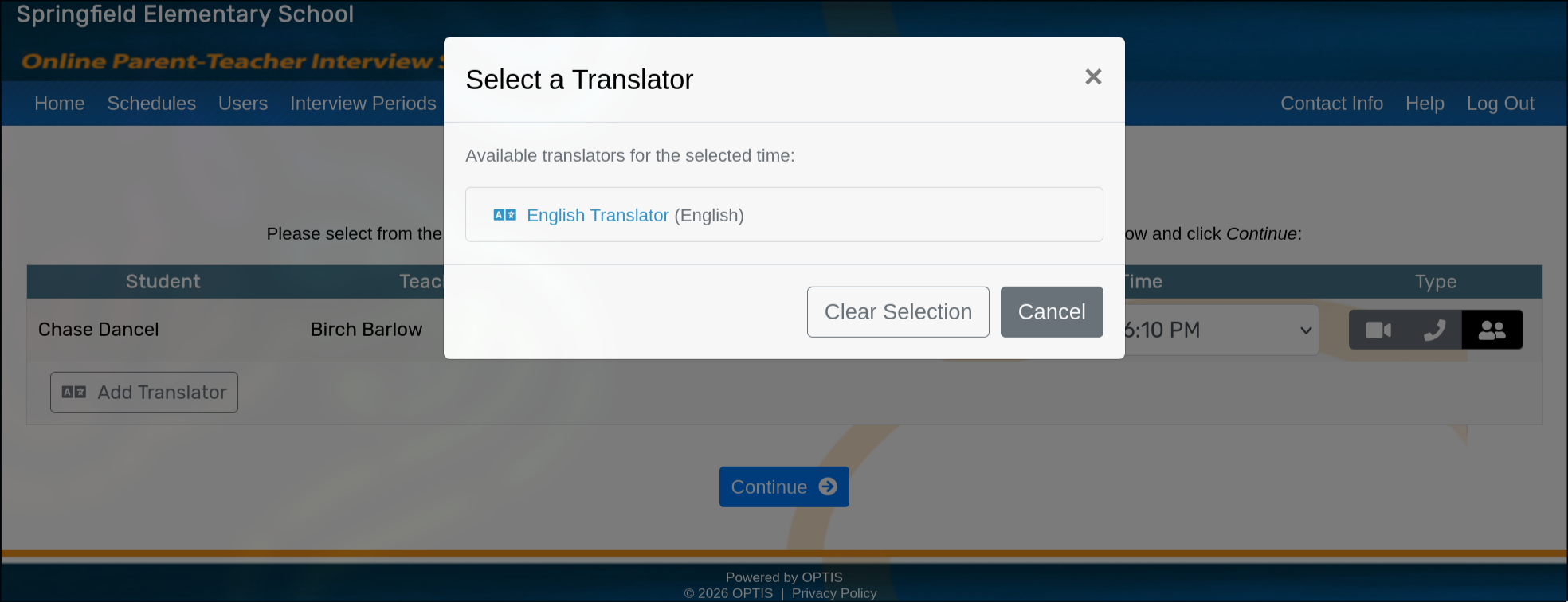Image resolution: width=1568 pixels, height=602 pixels.
Task: Select in-person interview type
Action: tap(1492, 330)
